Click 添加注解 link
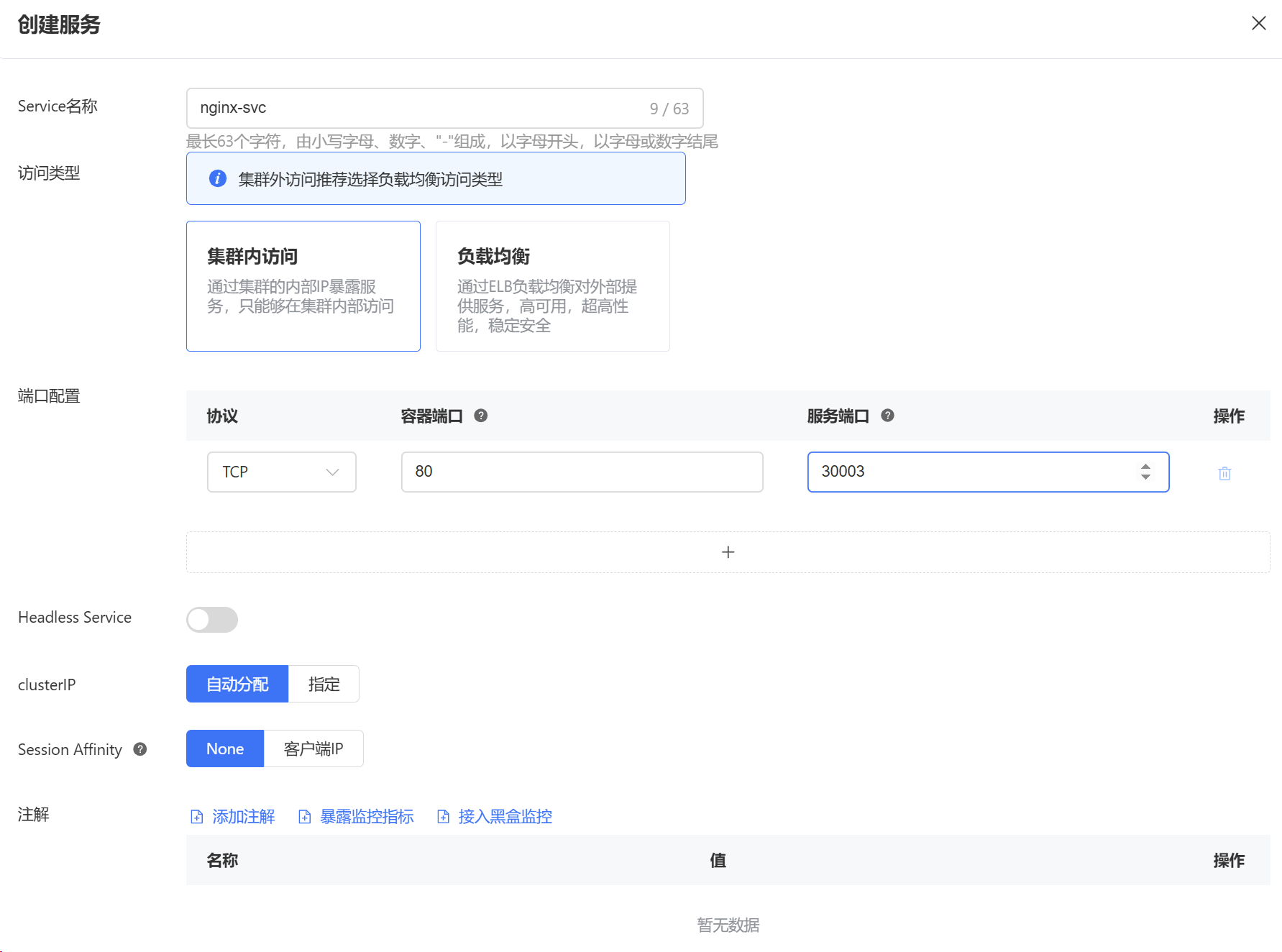Image resolution: width=1282 pixels, height=952 pixels. tap(244, 816)
